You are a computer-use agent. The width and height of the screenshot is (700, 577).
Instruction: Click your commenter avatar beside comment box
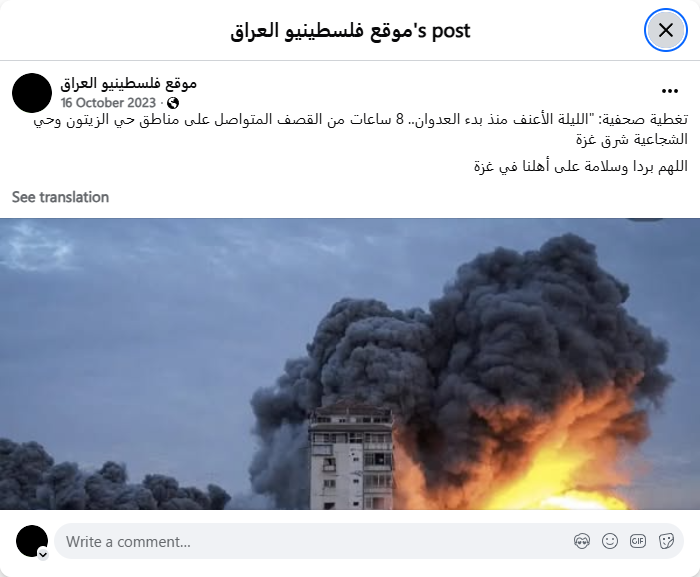[32, 541]
